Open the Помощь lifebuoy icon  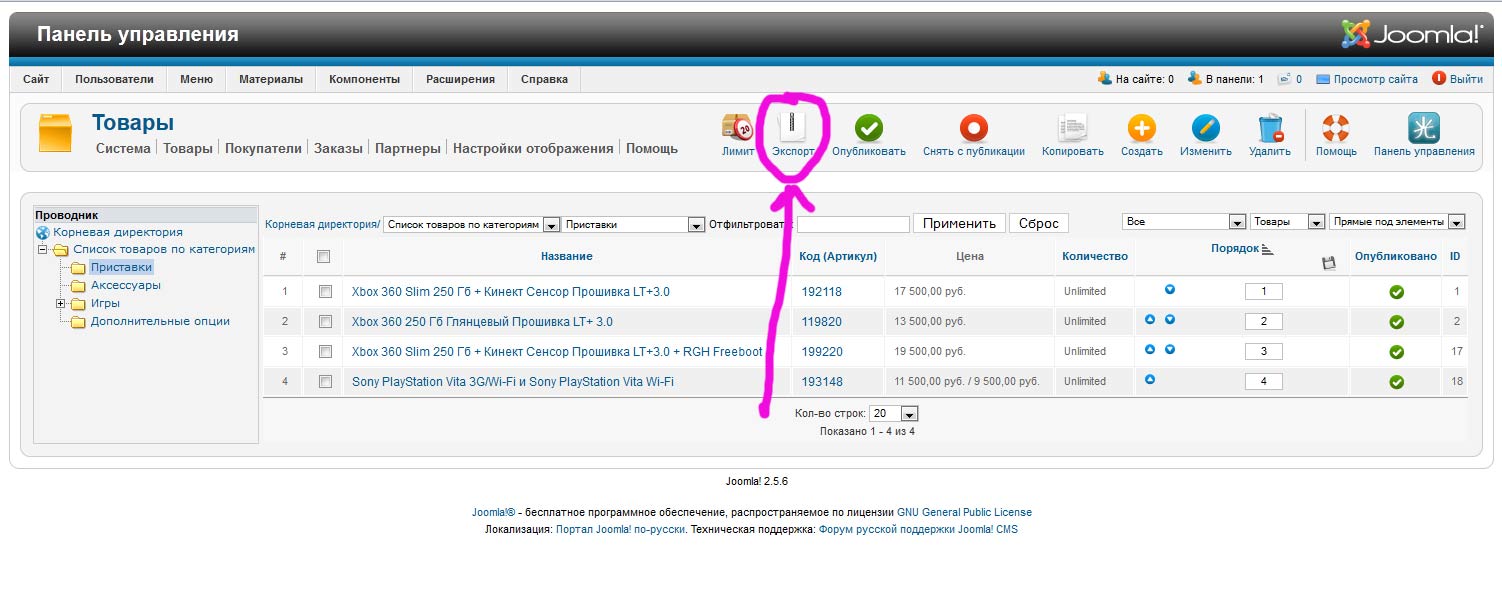pyautogui.click(x=1336, y=127)
